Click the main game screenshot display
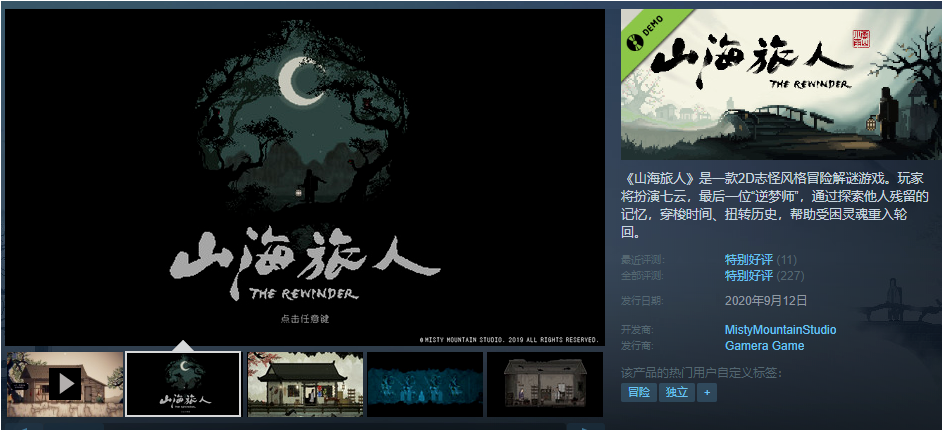 click(305, 177)
